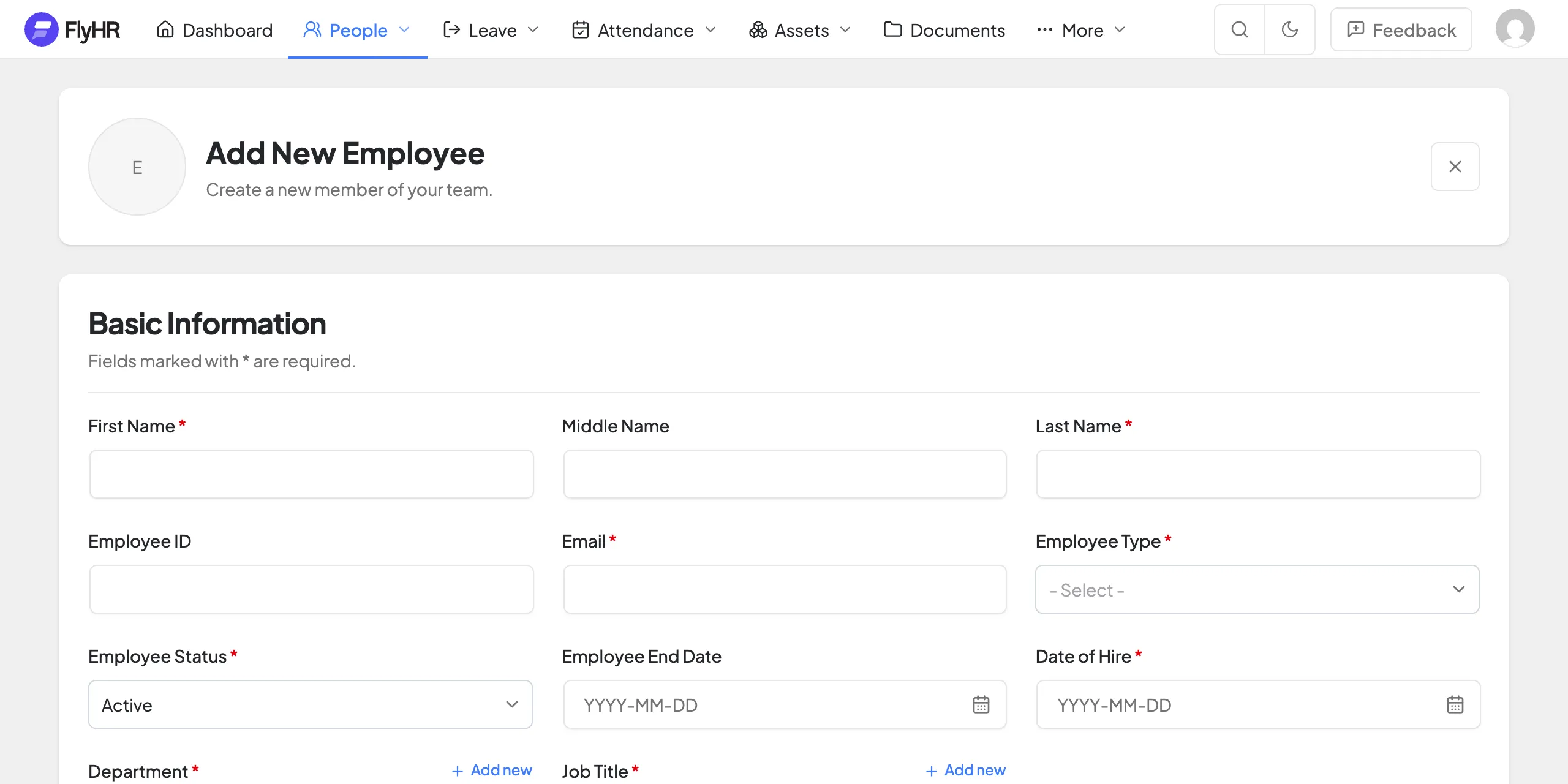Focus the First Name field
The width and height of the screenshot is (1568, 784).
pos(312,474)
